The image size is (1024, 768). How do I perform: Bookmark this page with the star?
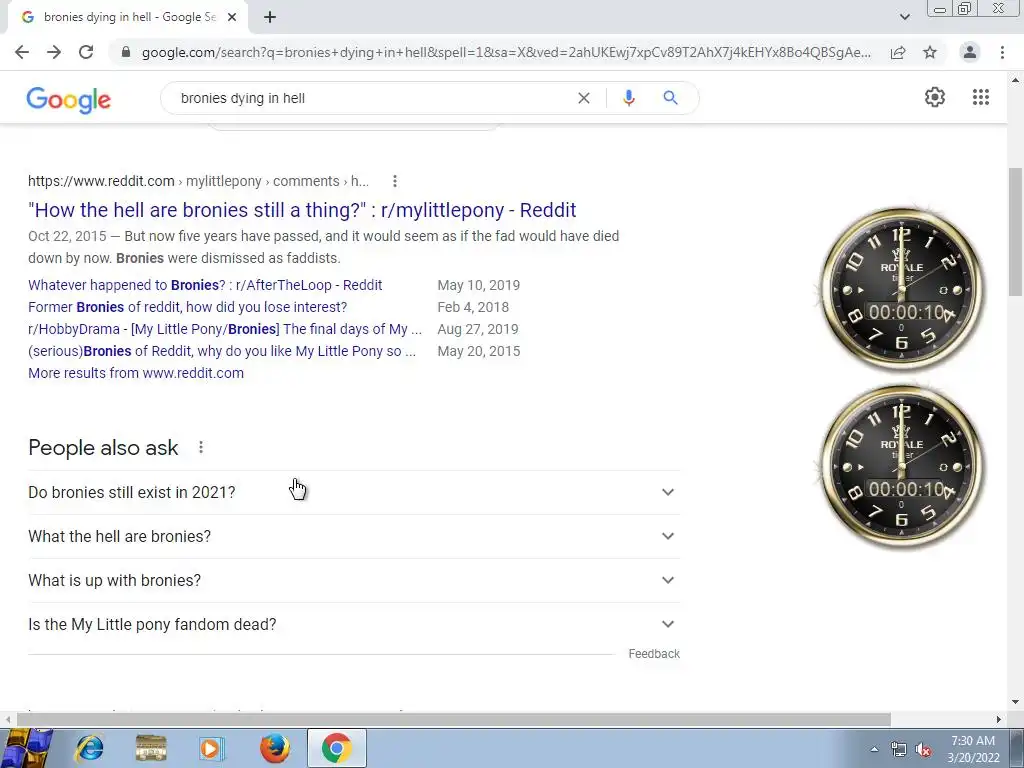[x=930, y=52]
